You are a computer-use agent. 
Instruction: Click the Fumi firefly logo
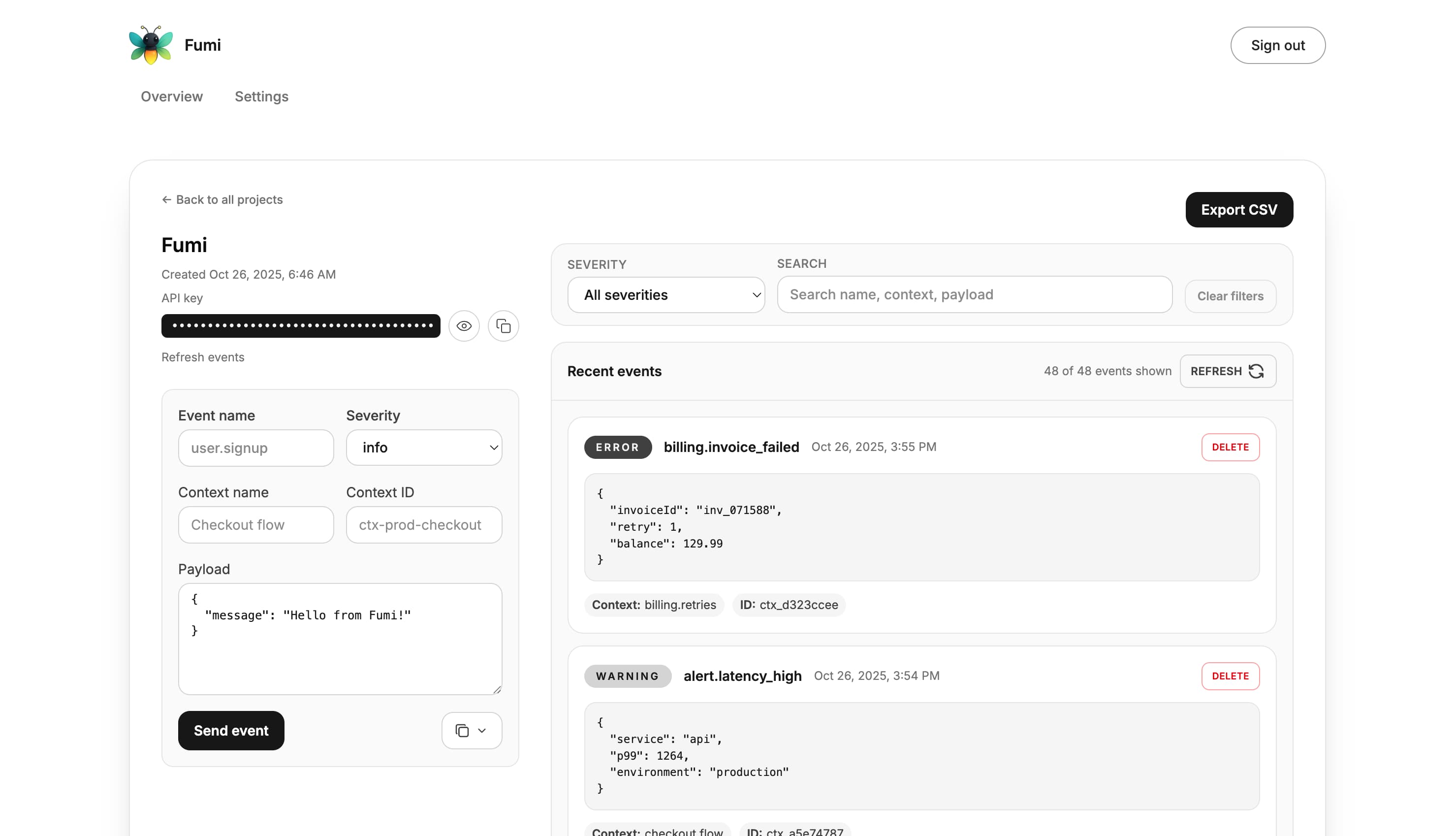150,45
